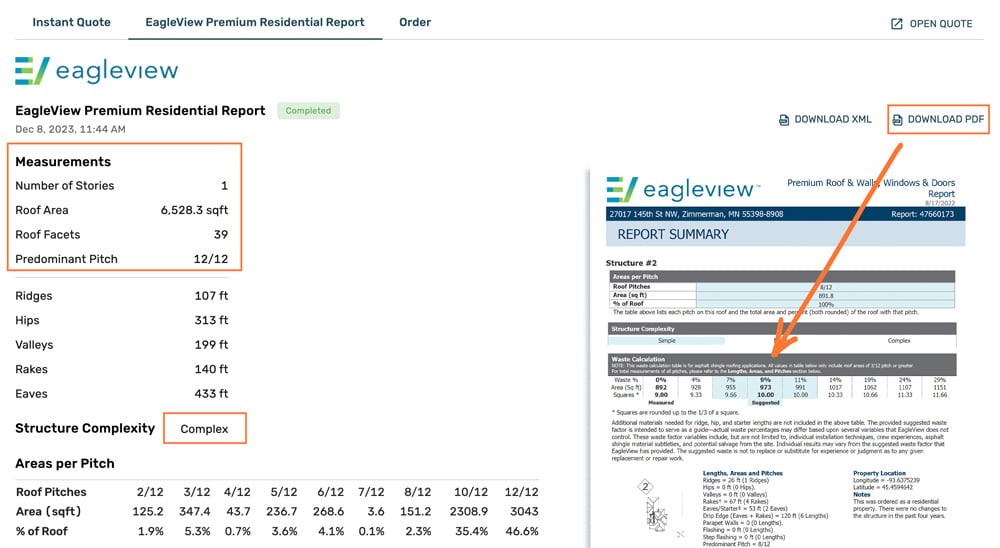Screen dimensions: 1000x548
Task: Click the OPEN QUOTE label
Action: pyautogui.click(x=941, y=24)
